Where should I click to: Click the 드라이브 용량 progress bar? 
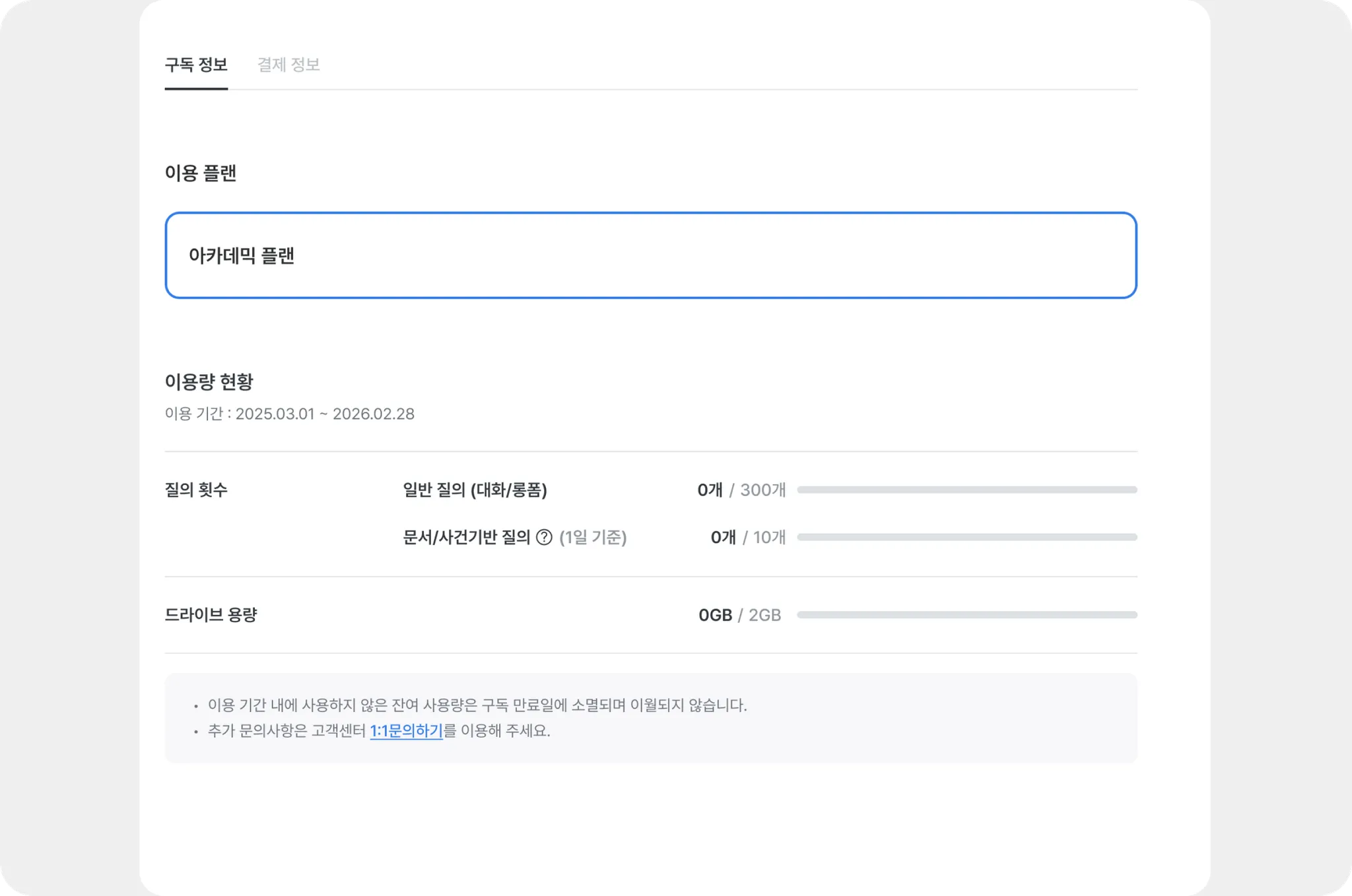[967, 615]
